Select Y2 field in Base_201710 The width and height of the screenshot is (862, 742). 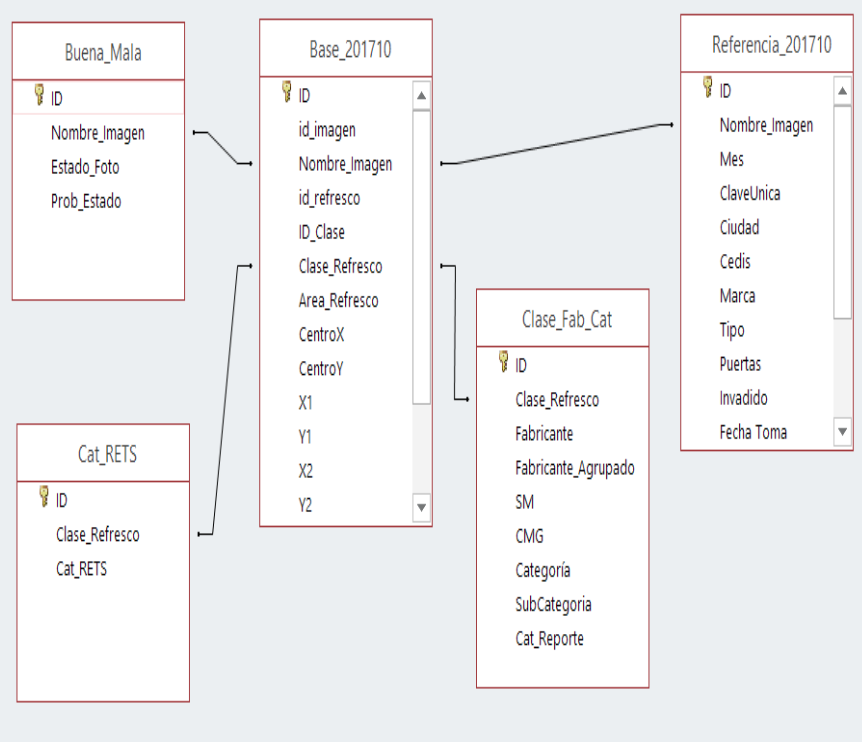coord(305,505)
